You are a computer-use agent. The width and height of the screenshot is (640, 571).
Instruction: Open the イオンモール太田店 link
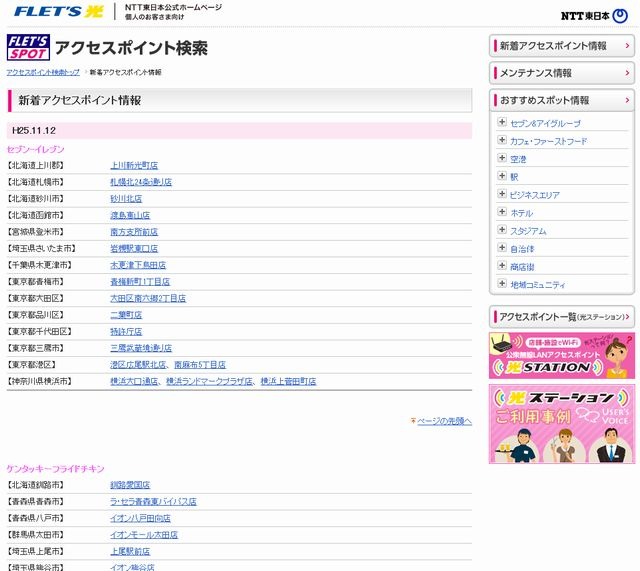pyautogui.click(x=144, y=535)
